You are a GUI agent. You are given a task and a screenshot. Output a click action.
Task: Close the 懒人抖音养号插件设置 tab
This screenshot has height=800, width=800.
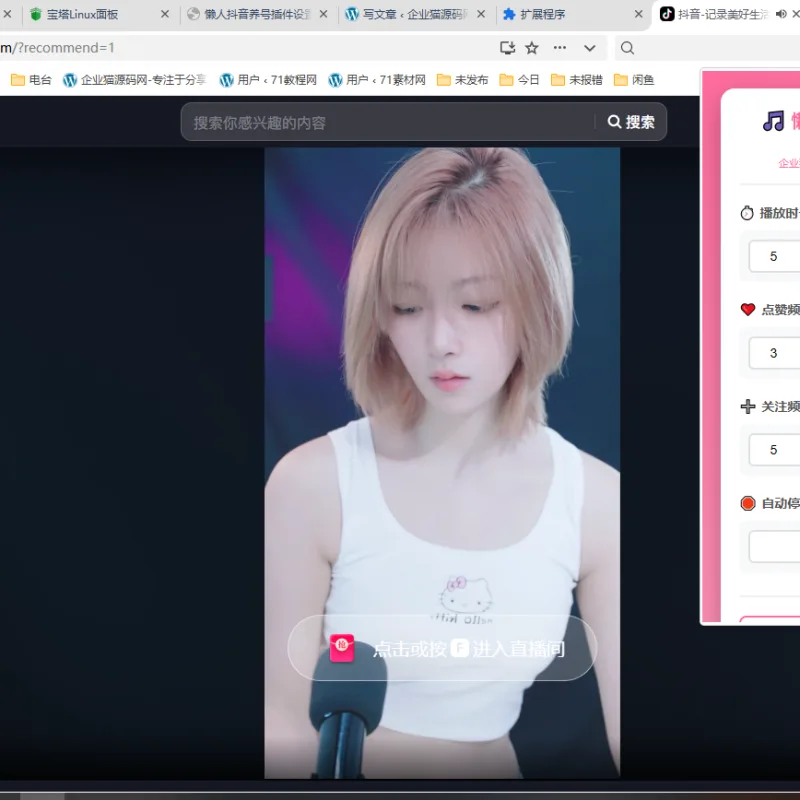323,14
